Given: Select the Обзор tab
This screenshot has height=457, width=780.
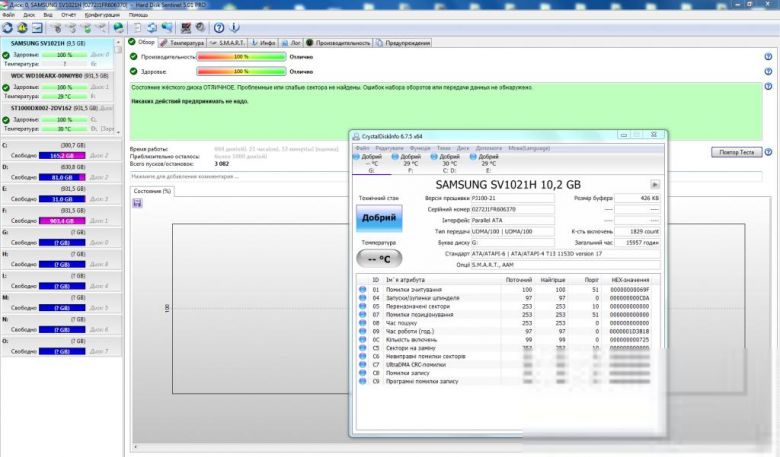Looking at the screenshot, I should pyautogui.click(x=142, y=42).
